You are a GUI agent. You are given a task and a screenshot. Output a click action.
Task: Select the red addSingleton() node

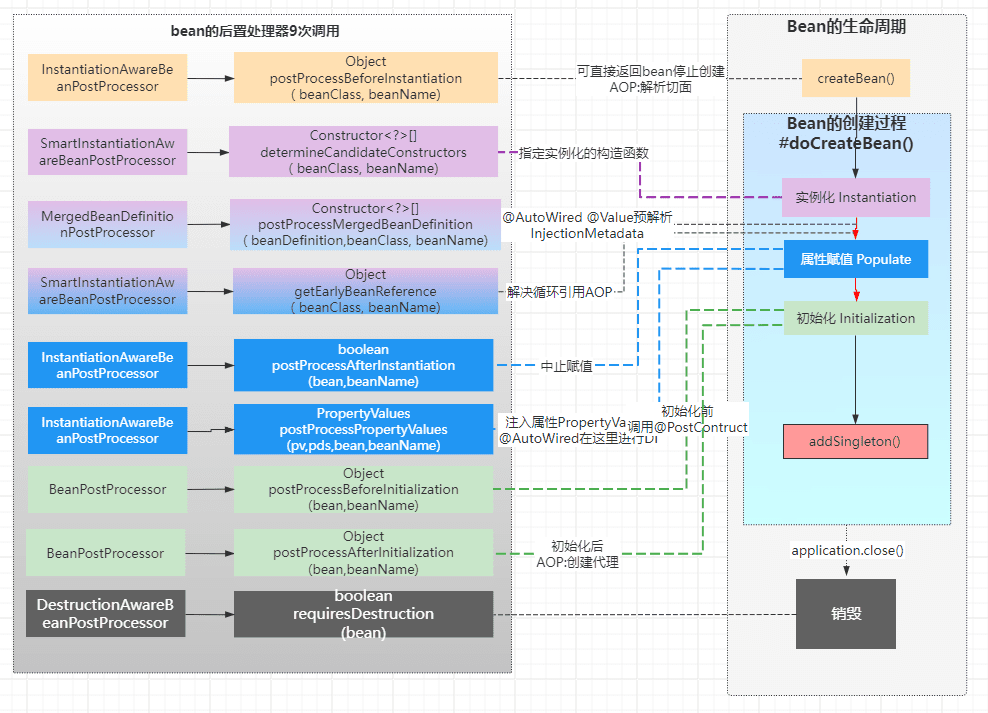click(855, 442)
